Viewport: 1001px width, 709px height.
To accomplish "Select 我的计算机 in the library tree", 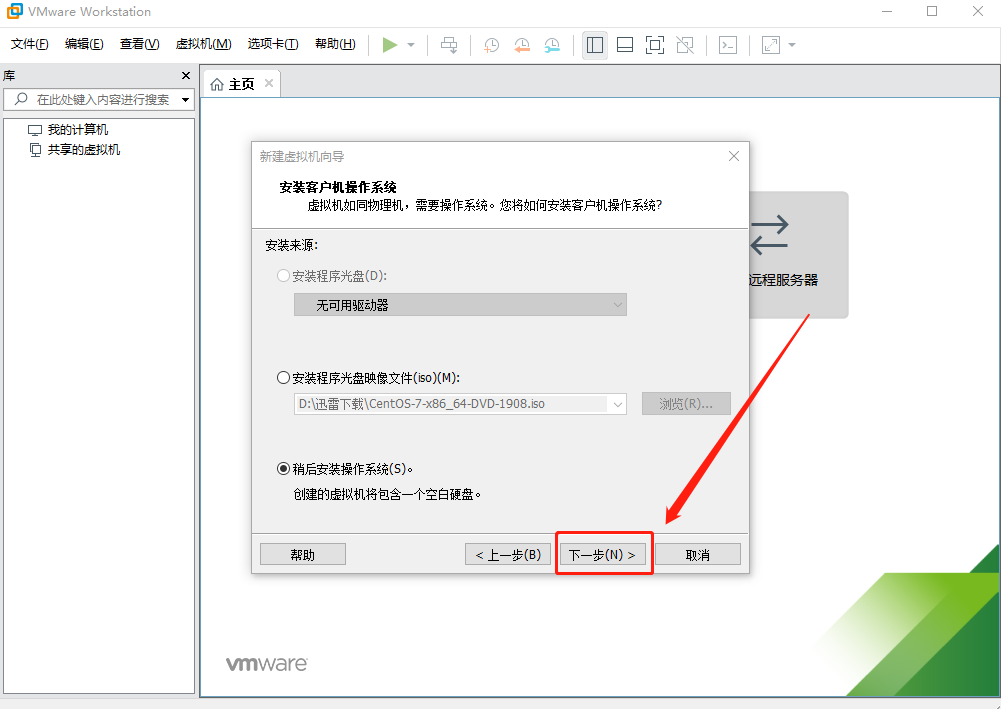I will point(68,130).
